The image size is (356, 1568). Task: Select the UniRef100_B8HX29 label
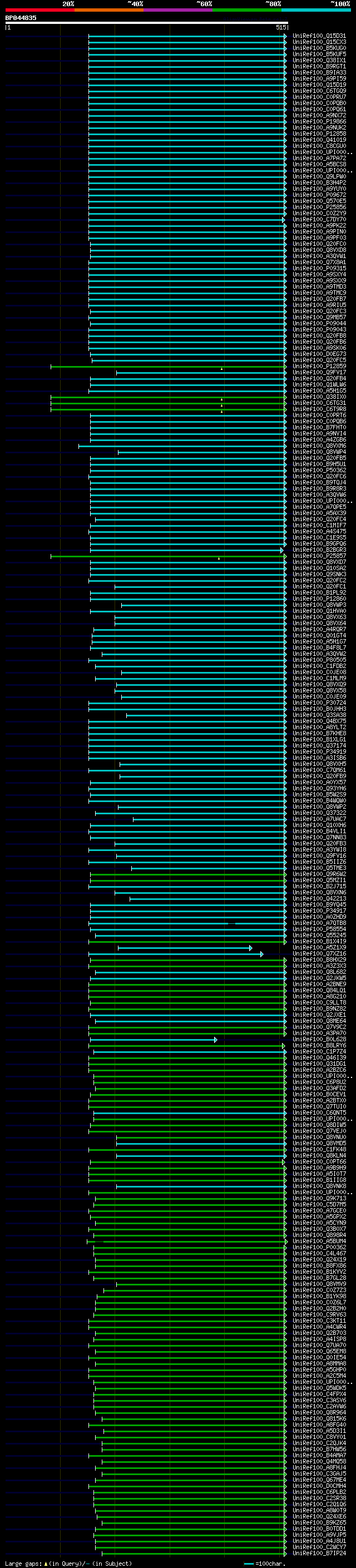pyautogui.click(x=319, y=960)
